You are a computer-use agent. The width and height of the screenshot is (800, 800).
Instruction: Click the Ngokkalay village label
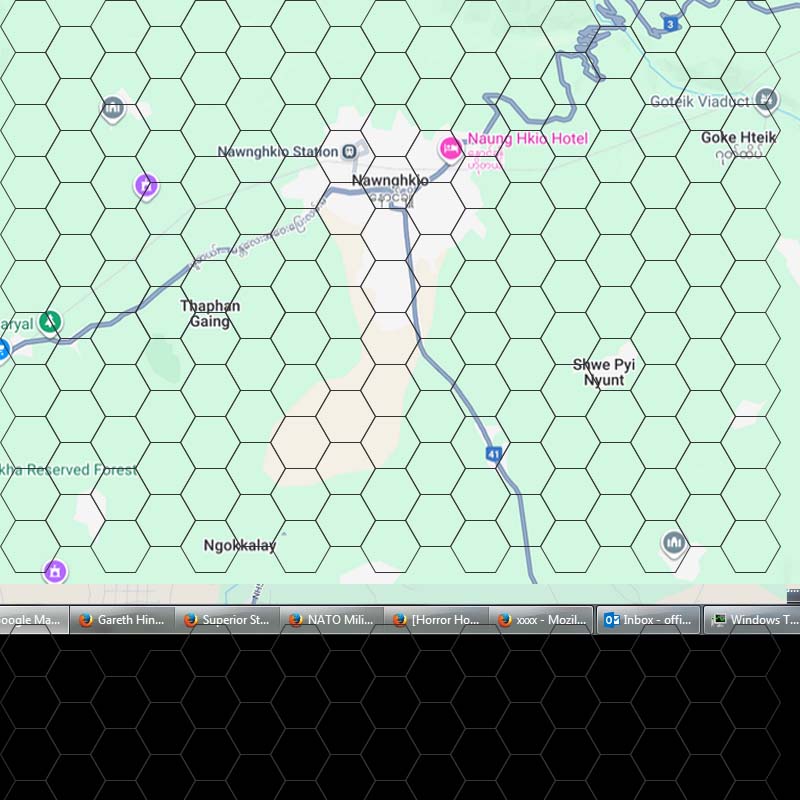click(240, 545)
